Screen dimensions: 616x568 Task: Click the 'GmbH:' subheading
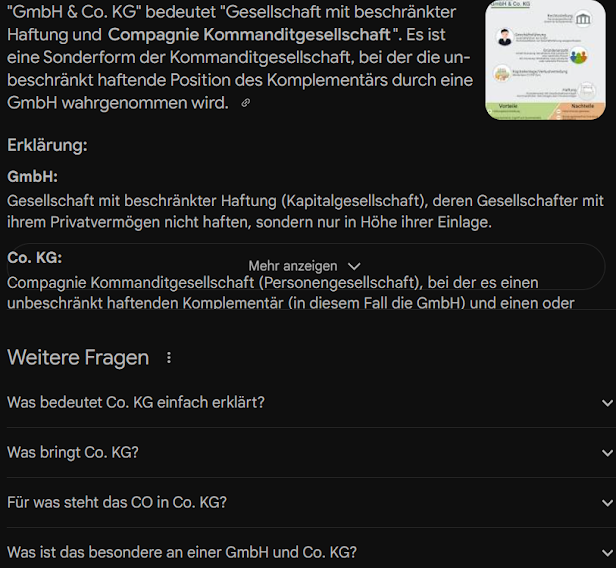tap(33, 177)
